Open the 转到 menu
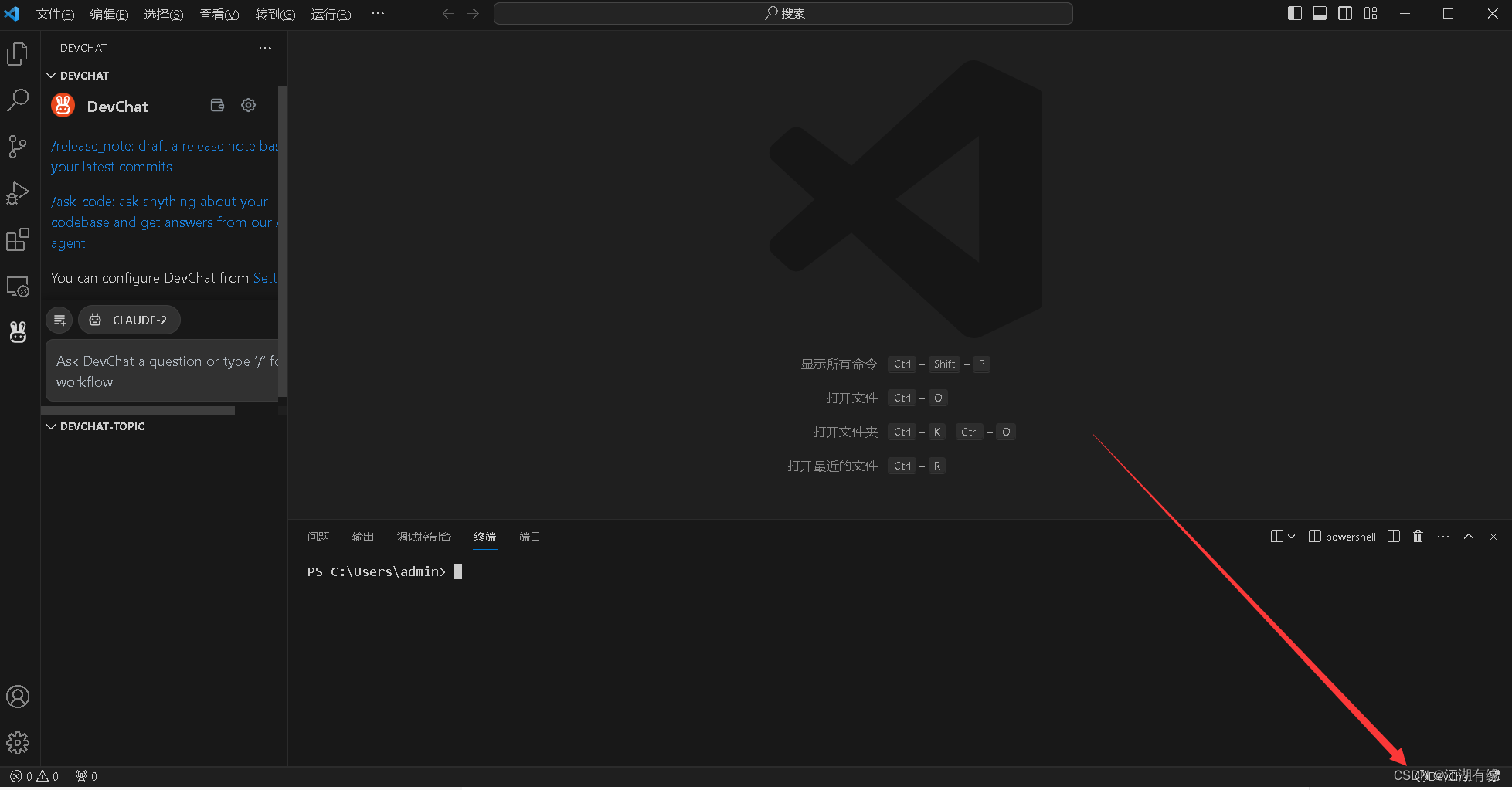The image size is (1512, 790). pos(275,14)
